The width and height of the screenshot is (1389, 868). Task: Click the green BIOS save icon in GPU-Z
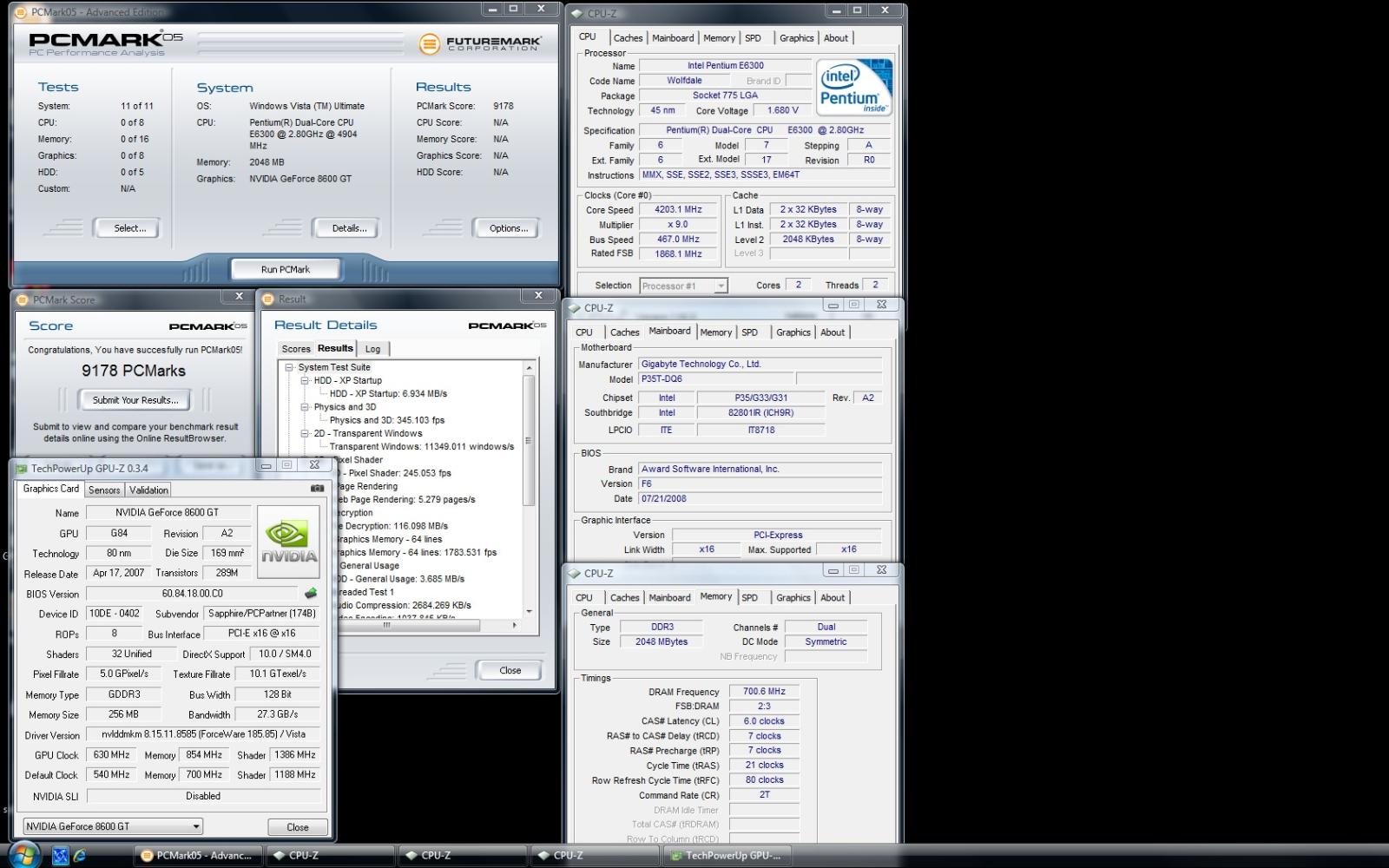pyautogui.click(x=311, y=594)
